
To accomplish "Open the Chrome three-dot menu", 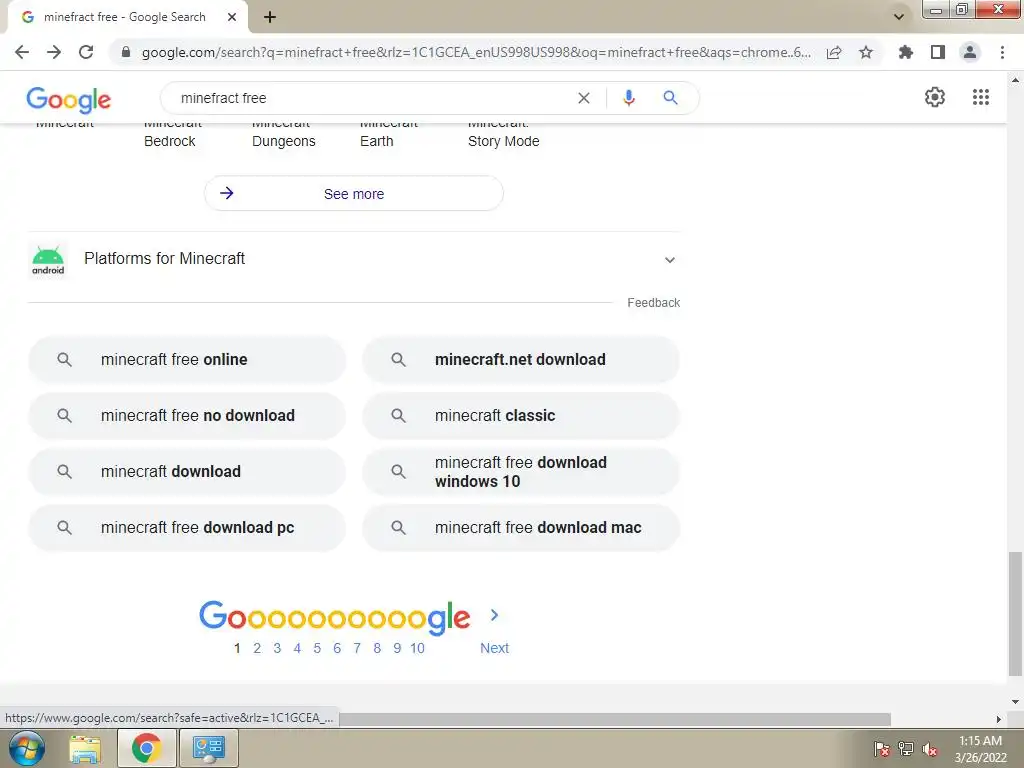I will pos(1002,52).
